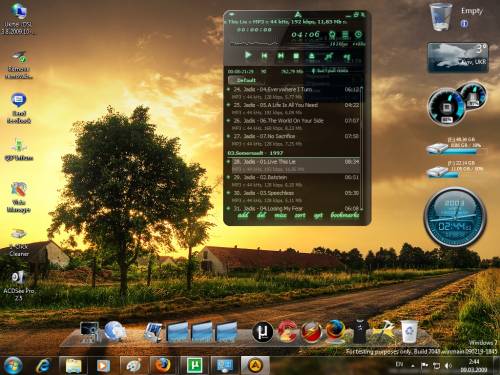Stop playback in the AIMP player
500x375 pixels.
pyautogui.click(x=296, y=56)
